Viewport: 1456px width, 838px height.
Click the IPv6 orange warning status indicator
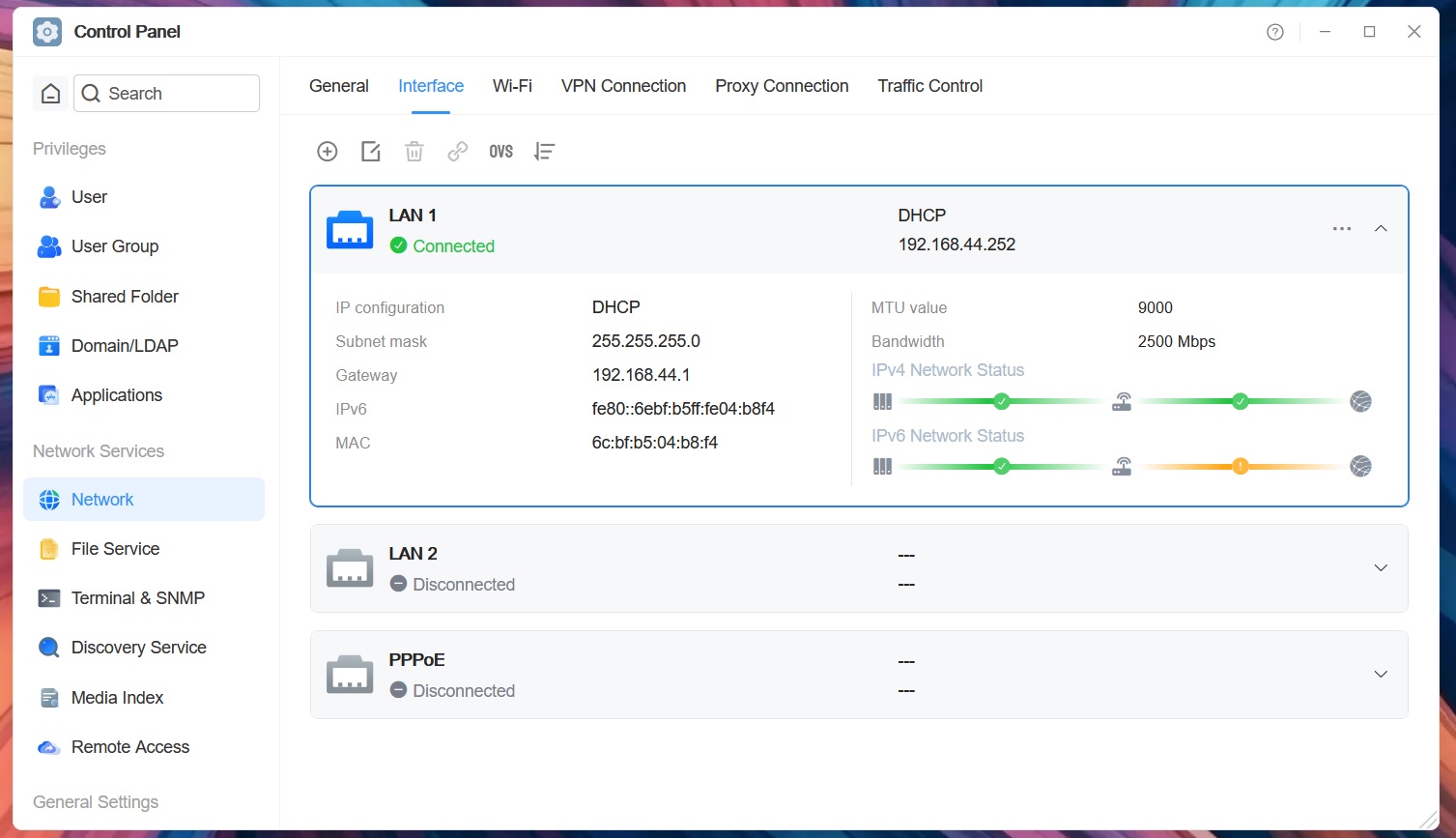1241,467
